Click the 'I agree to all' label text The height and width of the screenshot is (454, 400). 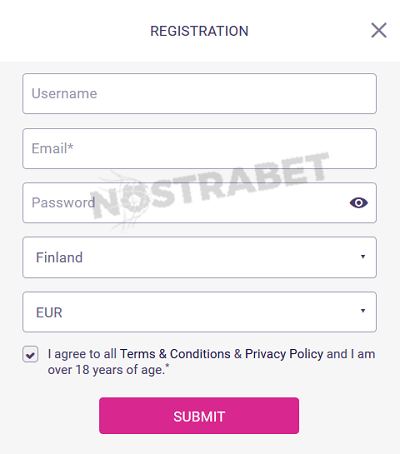82,354
